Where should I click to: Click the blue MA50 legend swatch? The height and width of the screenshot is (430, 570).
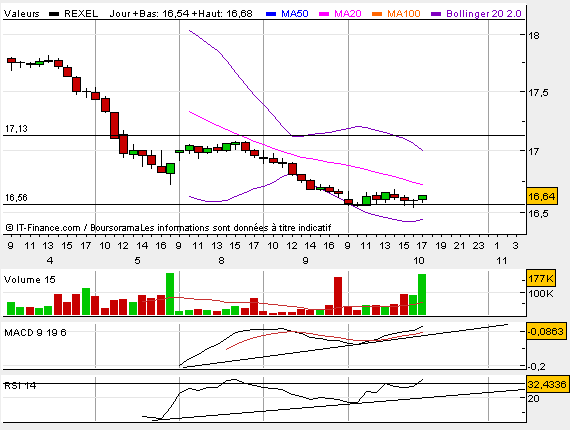(271, 14)
